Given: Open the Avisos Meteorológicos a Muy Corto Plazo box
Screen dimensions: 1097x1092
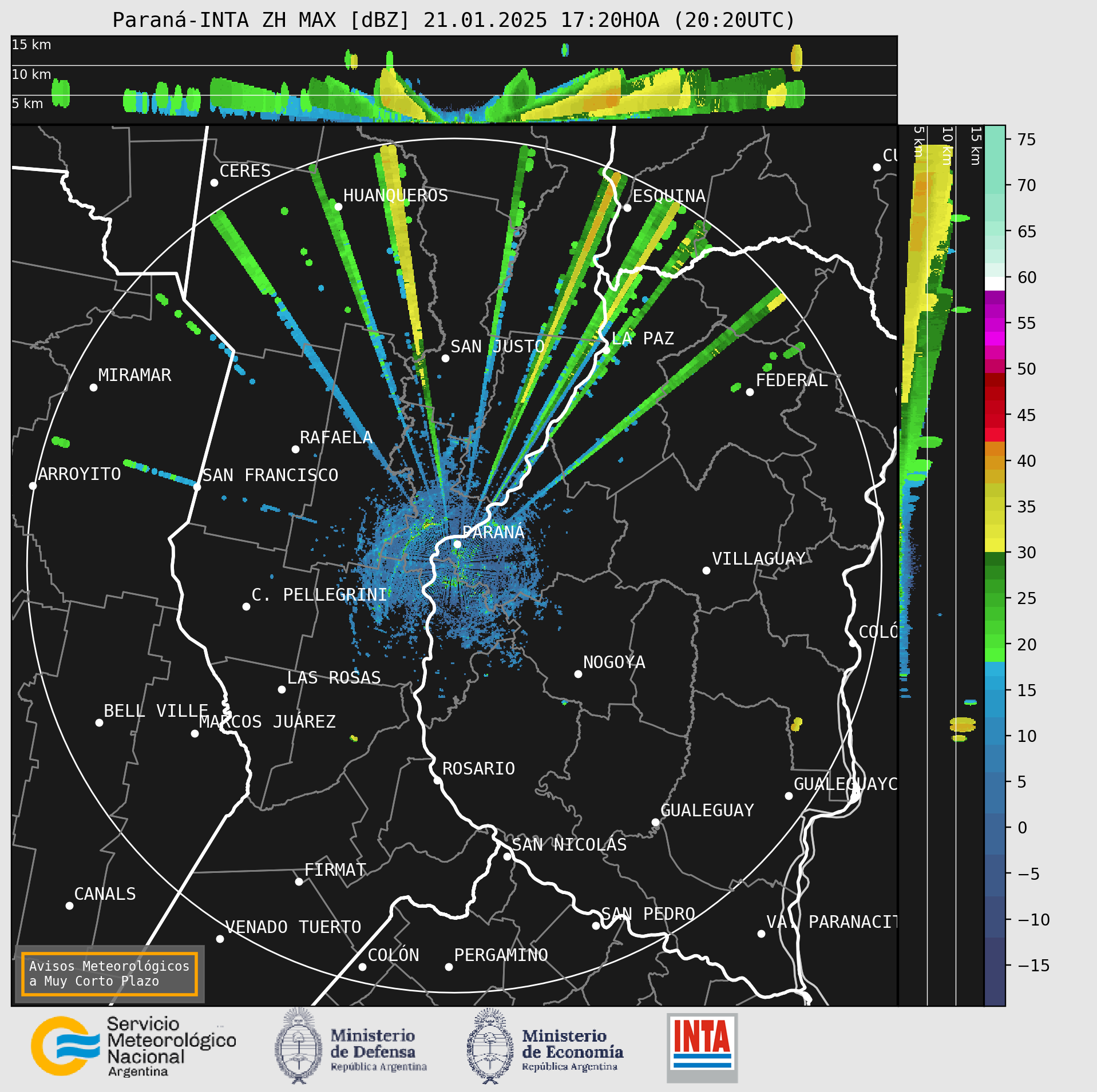Looking at the screenshot, I should pyautogui.click(x=109, y=974).
